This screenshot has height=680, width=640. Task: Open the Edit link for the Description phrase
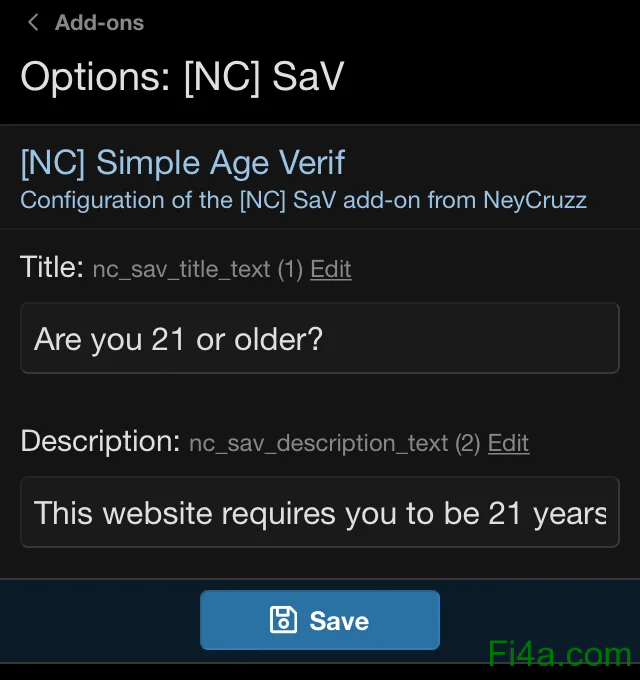tap(508, 443)
